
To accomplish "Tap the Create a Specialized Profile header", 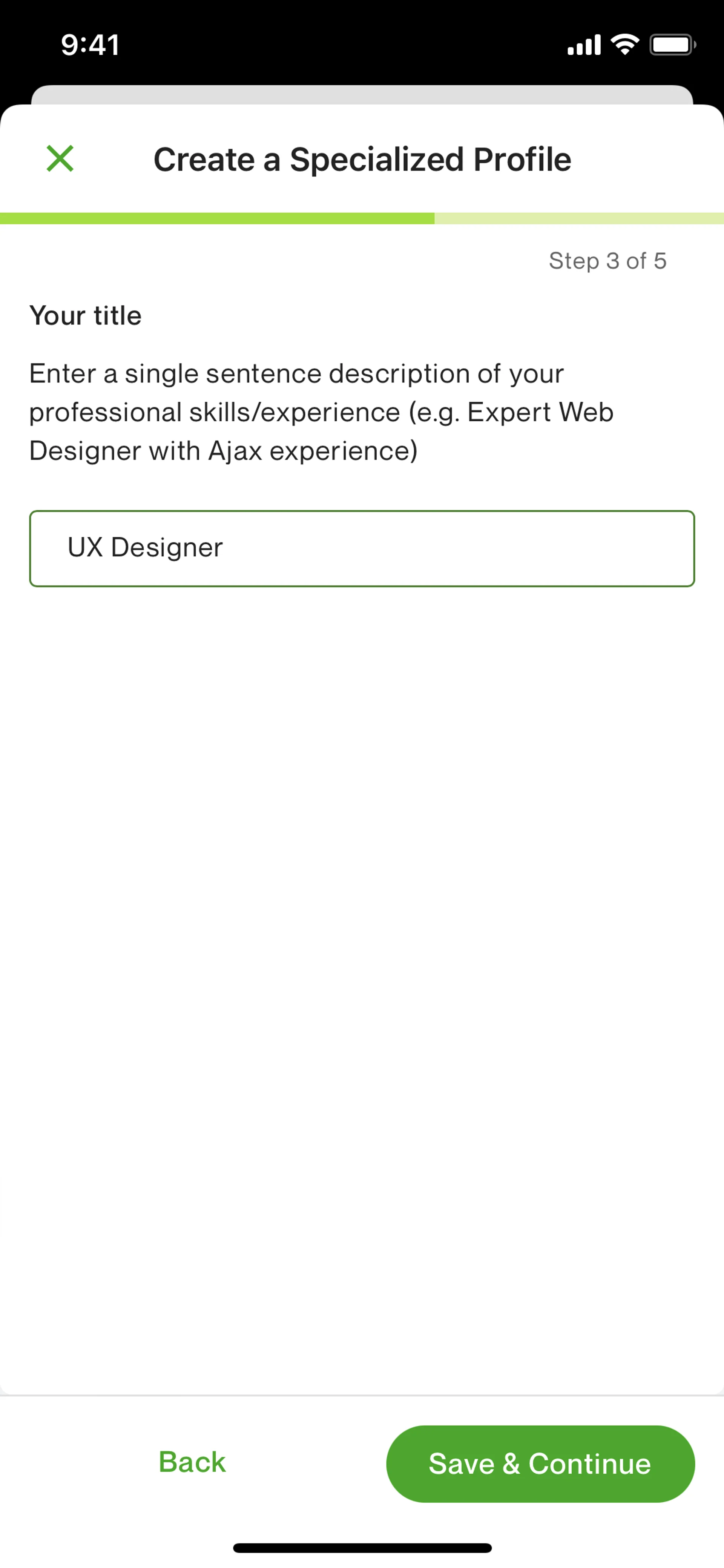I will (362, 160).
